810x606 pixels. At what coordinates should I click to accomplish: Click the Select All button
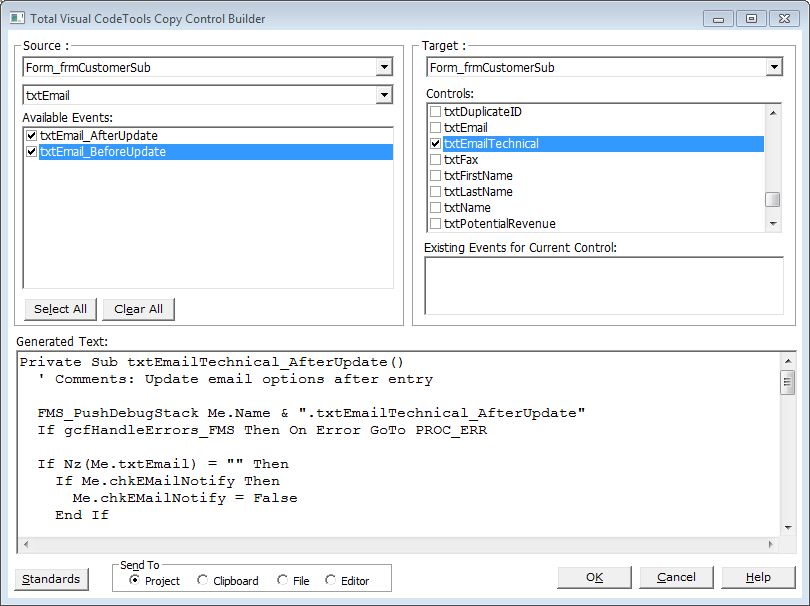[x=60, y=309]
